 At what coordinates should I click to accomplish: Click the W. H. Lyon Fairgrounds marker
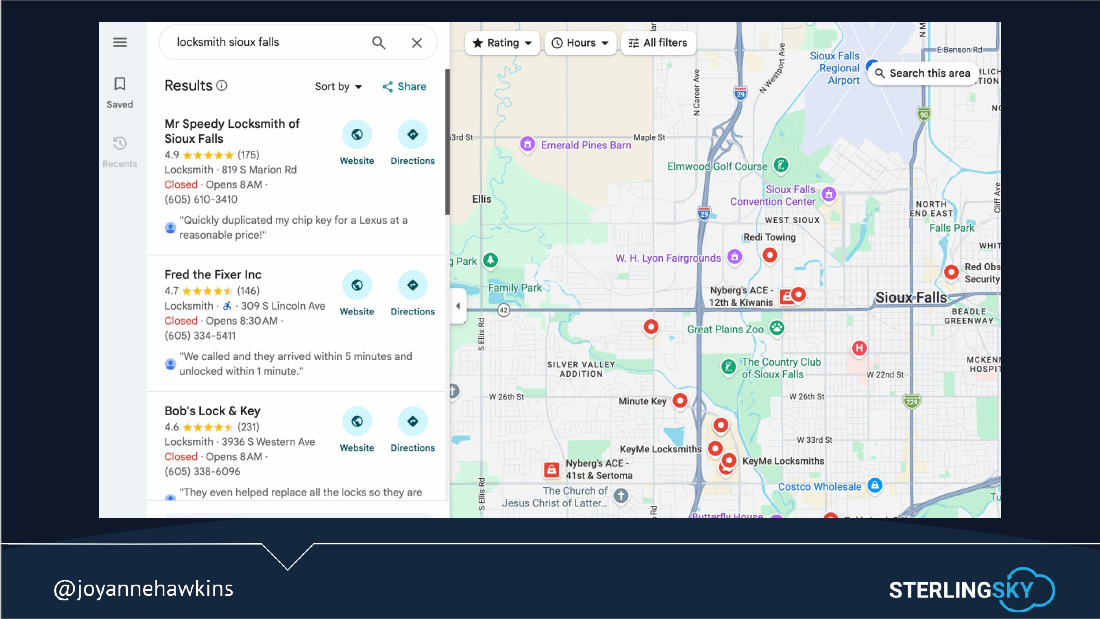pos(735,257)
